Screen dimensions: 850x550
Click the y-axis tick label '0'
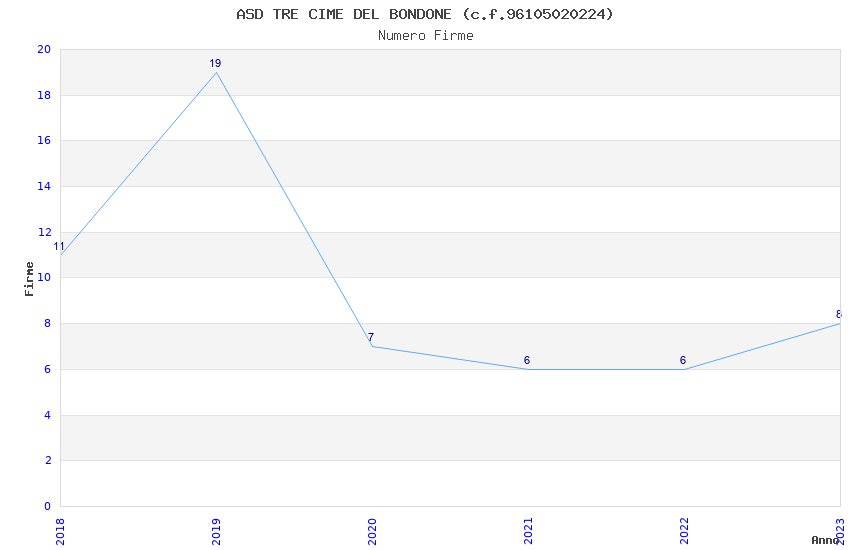(48, 506)
